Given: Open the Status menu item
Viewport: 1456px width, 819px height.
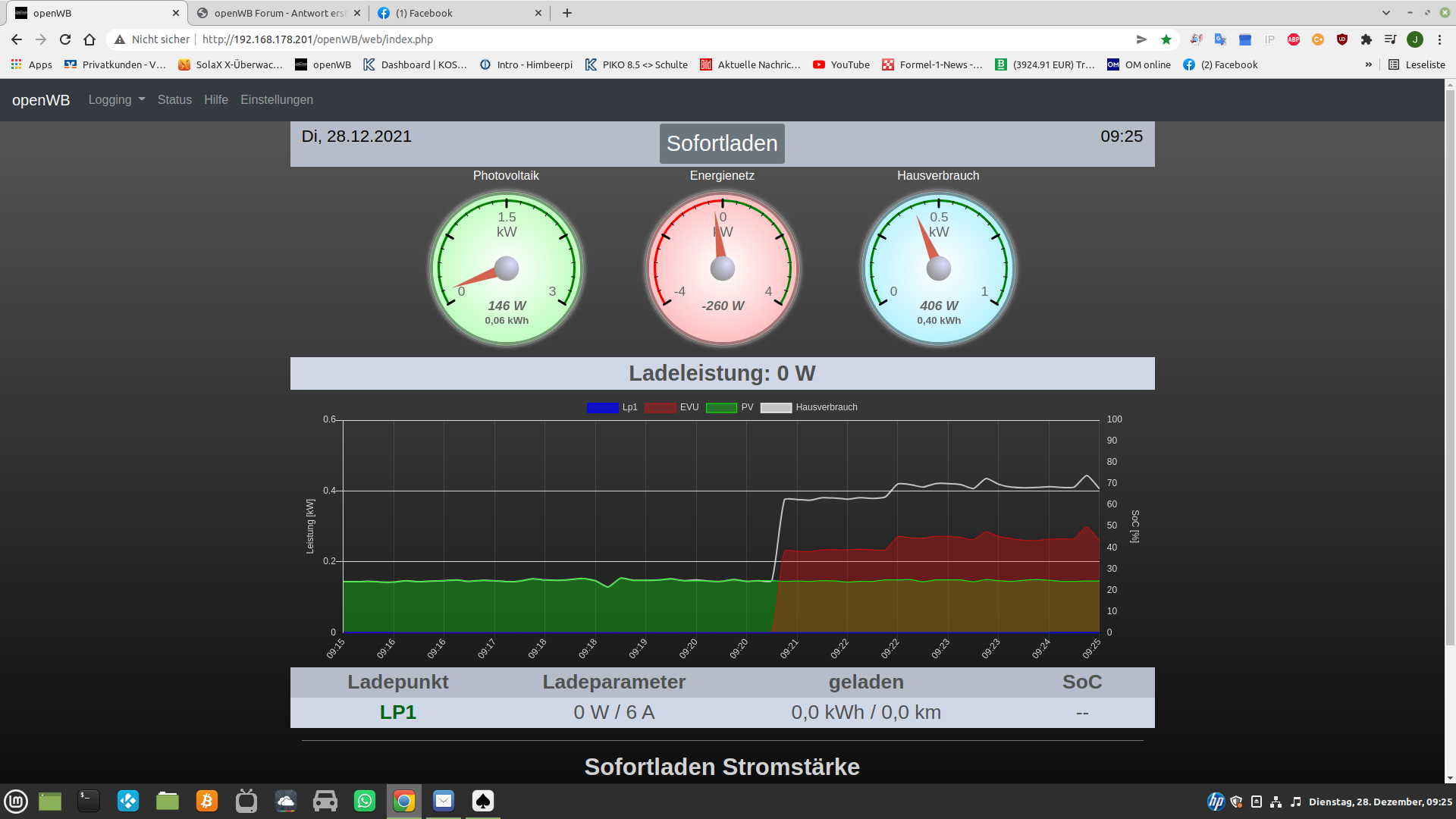Looking at the screenshot, I should tap(174, 100).
